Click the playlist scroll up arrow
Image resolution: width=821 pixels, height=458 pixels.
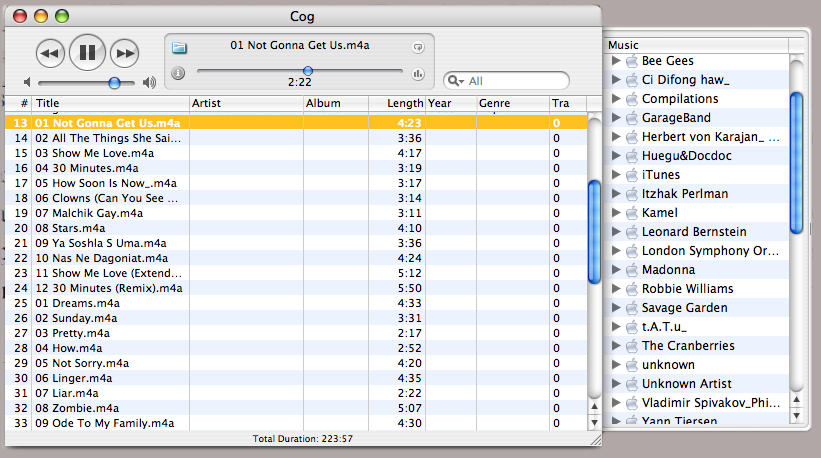click(x=594, y=406)
